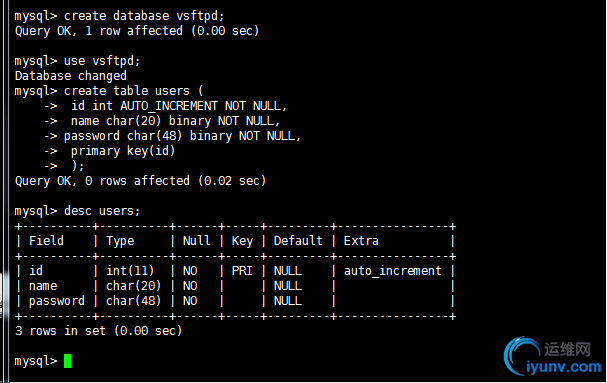Click the PRI key value for id

242,271
